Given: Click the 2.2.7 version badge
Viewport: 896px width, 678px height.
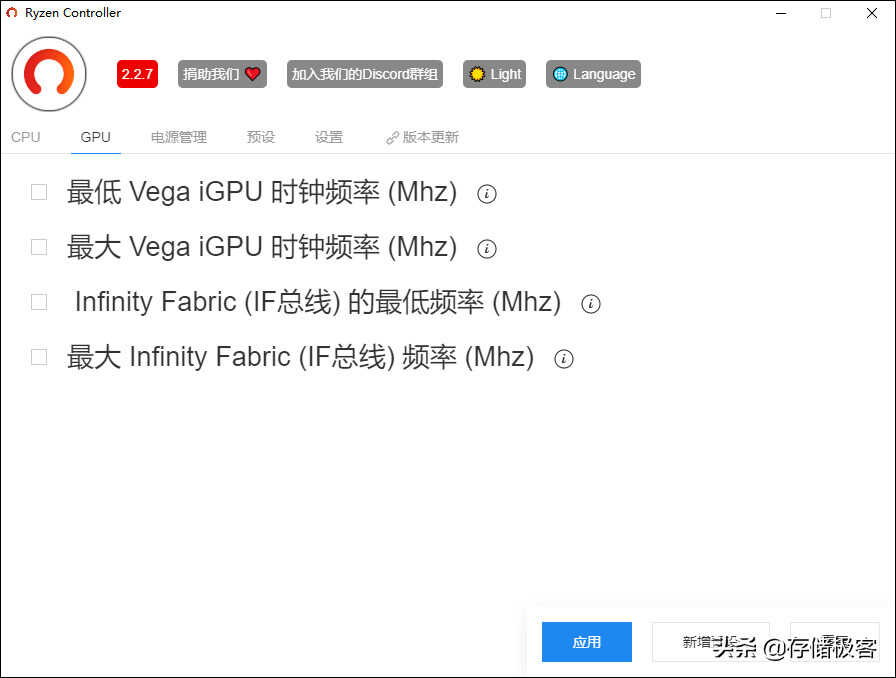Looking at the screenshot, I should point(137,74).
